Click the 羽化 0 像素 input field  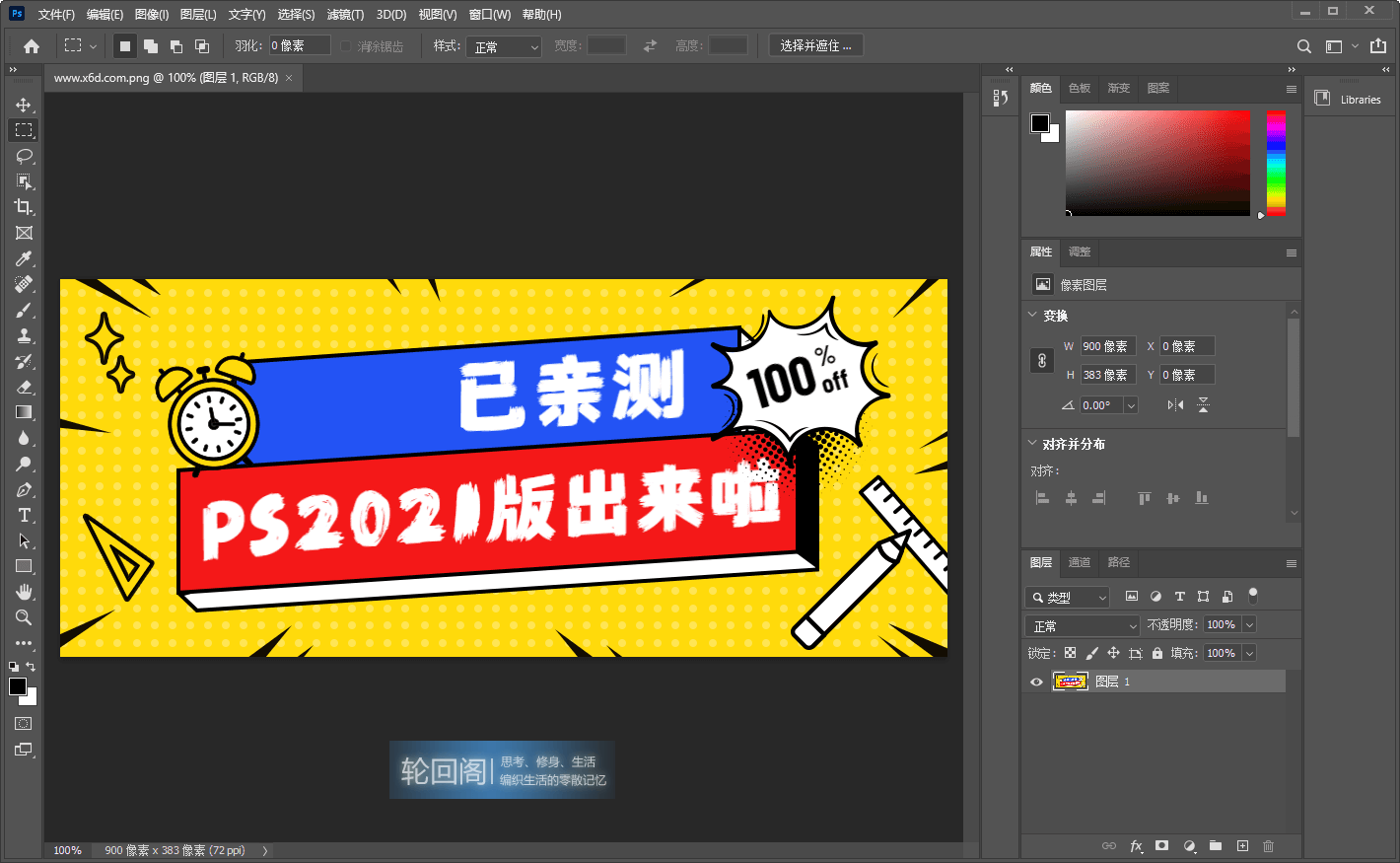click(x=300, y=45)
